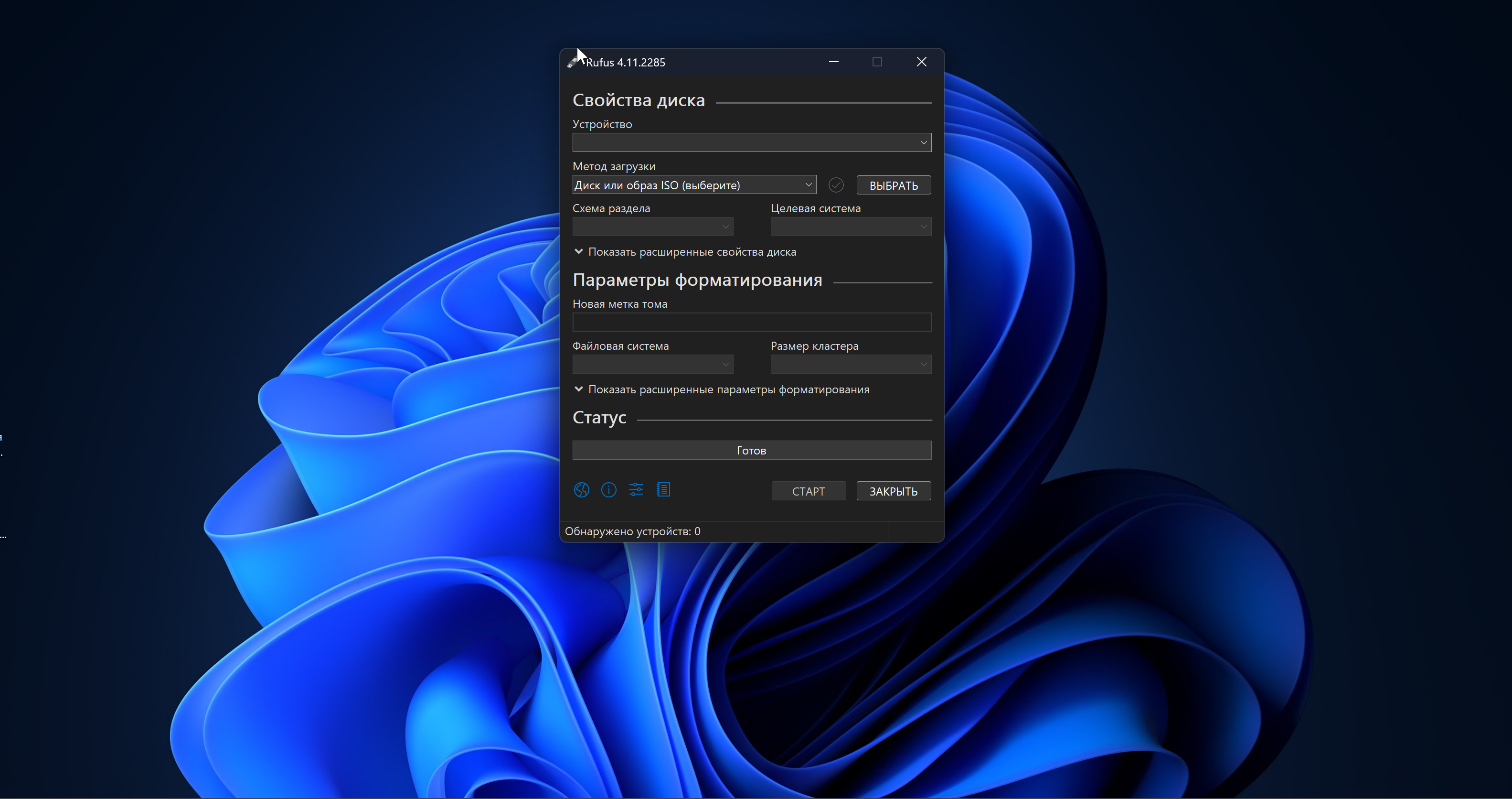Viewport: 1512px width, 799px height.
Task: Open the language selection globe icon
Action: coord(581,490)
